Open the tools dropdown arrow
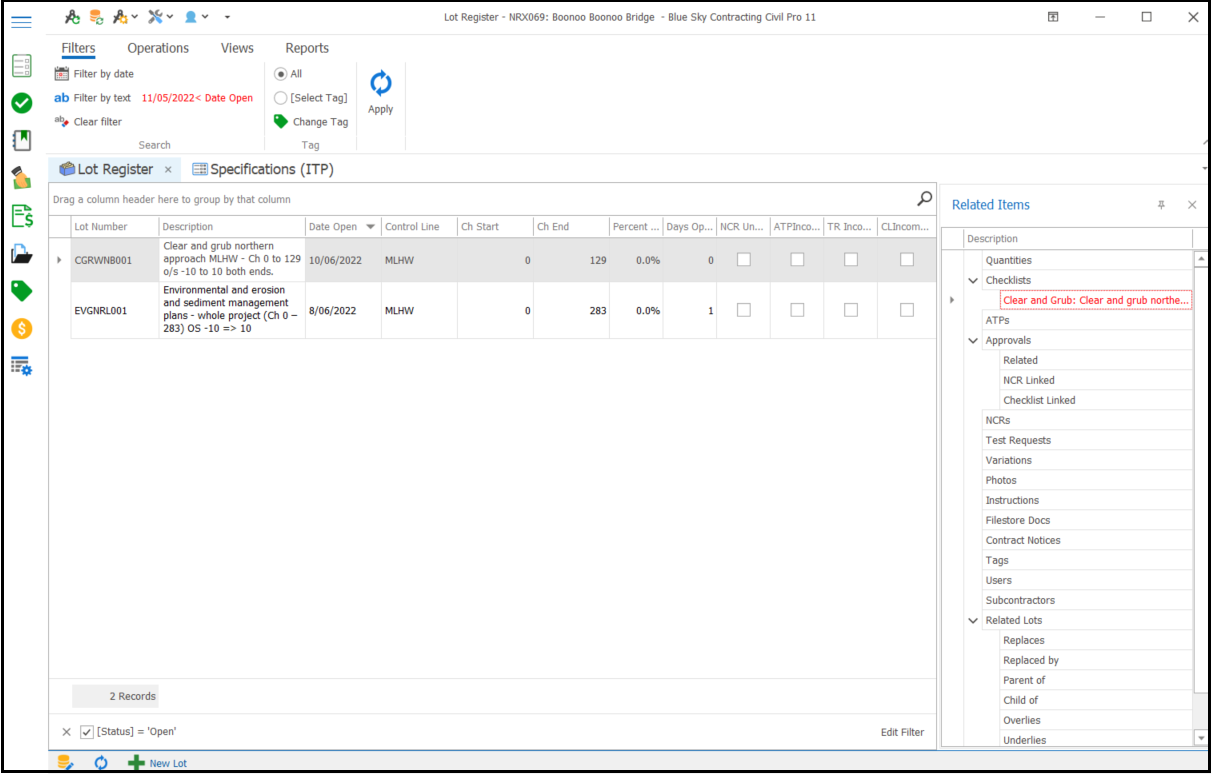1211x774 pixels. (x=170, y=17)
